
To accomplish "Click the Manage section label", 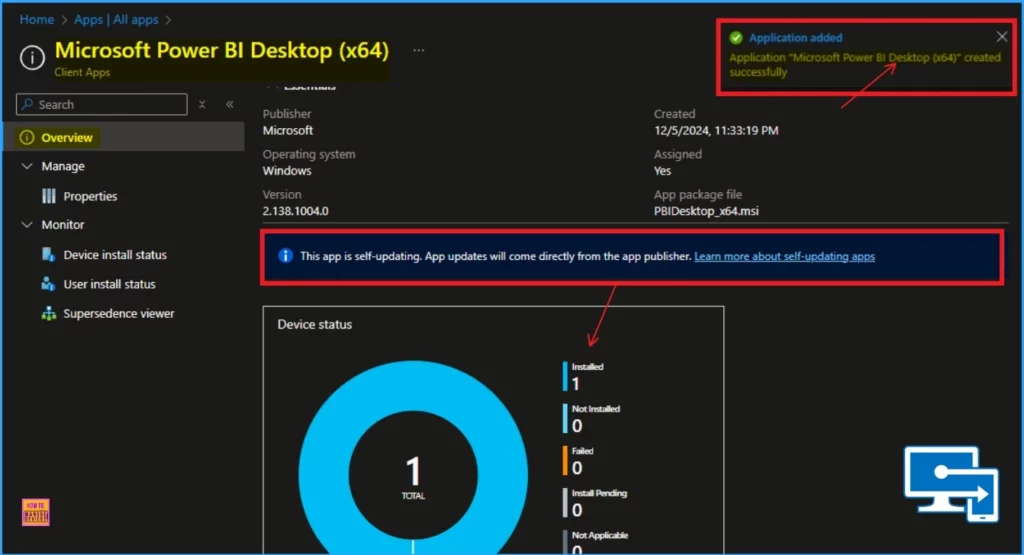I will coord(63,166).
